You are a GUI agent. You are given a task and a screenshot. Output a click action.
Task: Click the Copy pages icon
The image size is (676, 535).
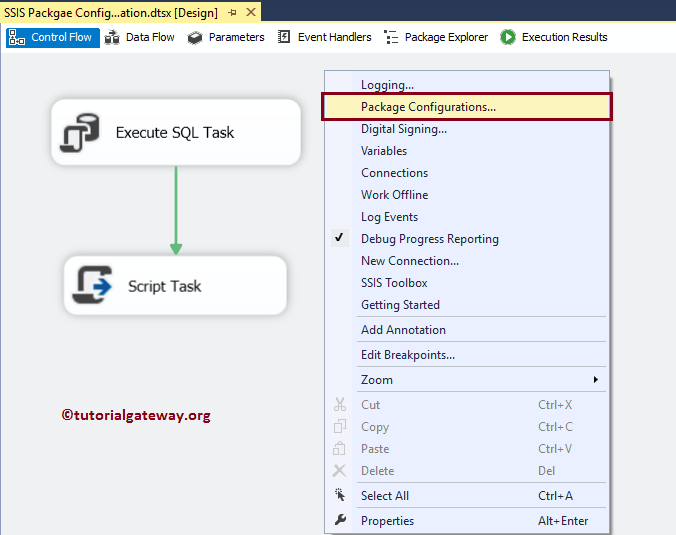340,426
